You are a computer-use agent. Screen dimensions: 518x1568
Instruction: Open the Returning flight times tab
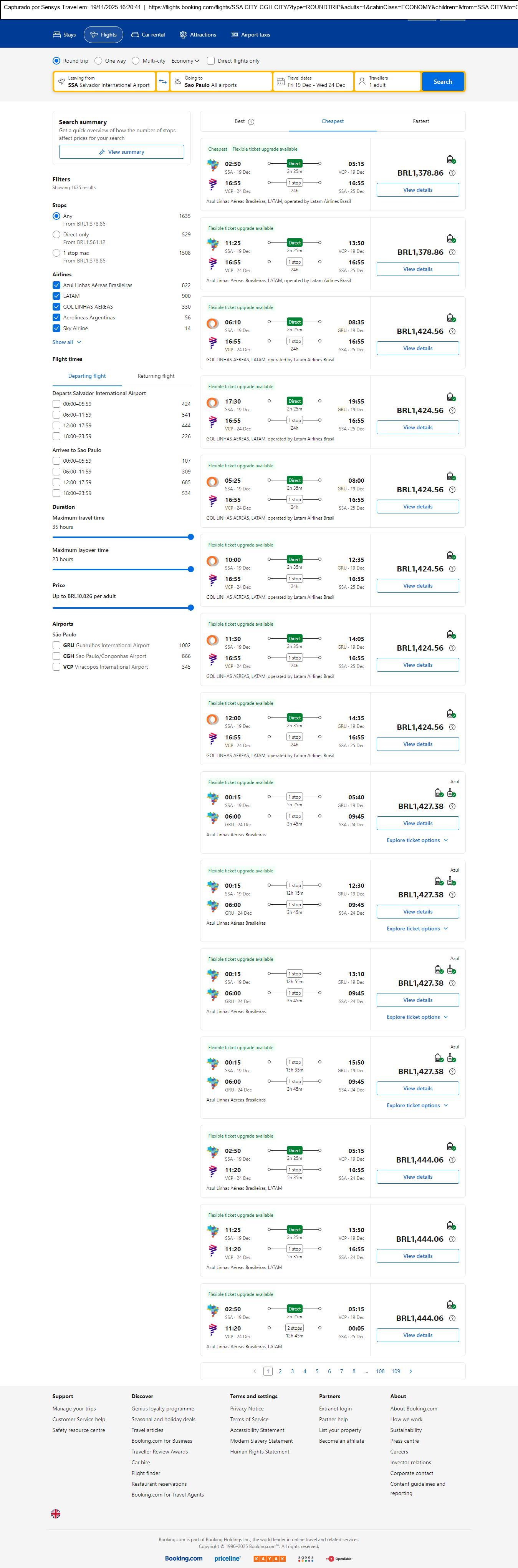pos(156,376)
